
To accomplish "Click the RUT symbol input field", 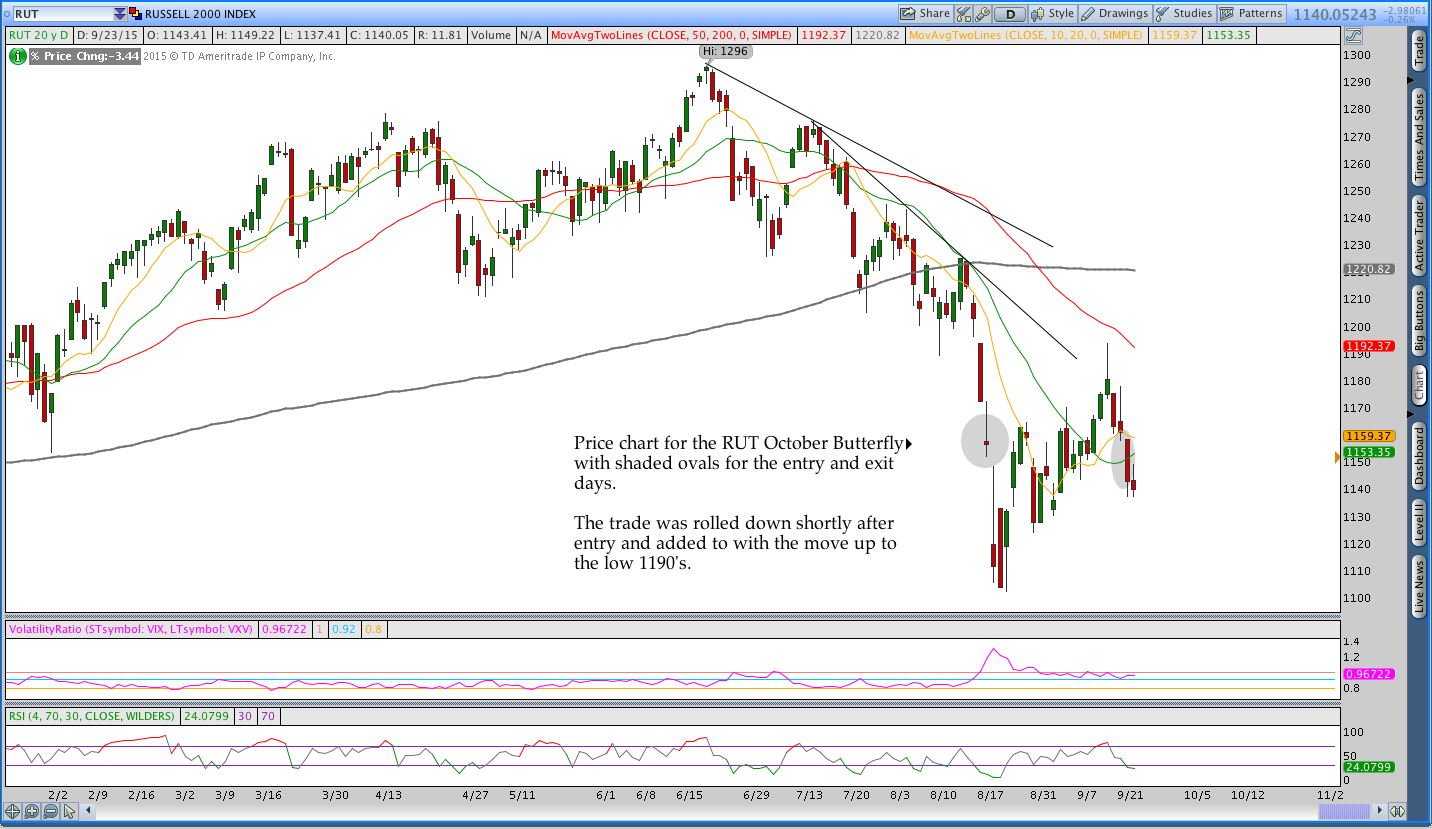I will (x=63, y=14).
